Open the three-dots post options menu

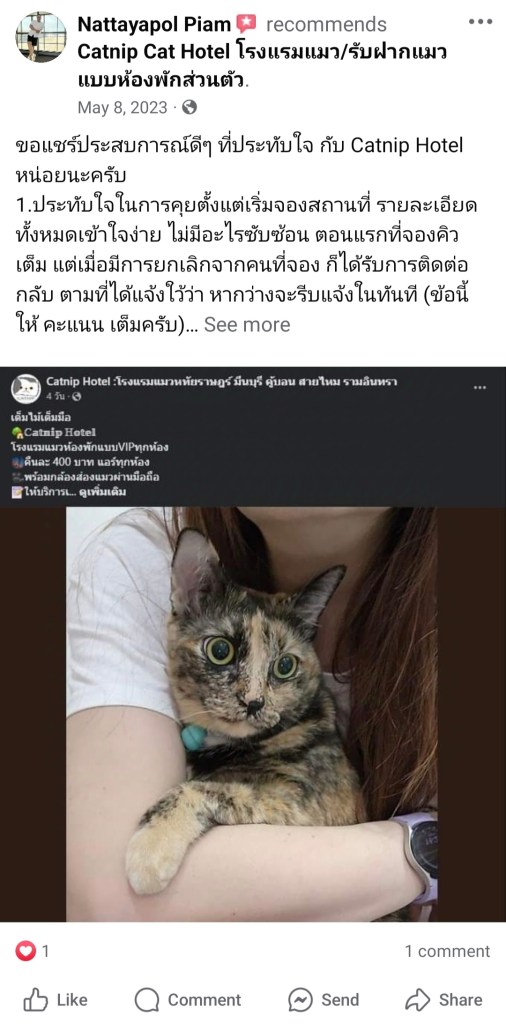pos(480,22)
